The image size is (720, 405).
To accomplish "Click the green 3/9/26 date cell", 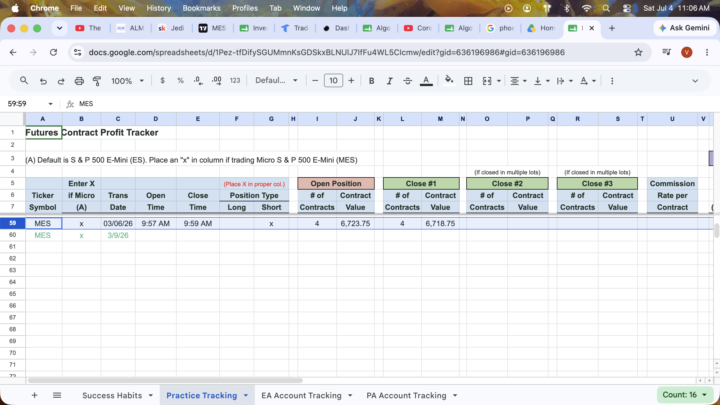I will 118,235.
